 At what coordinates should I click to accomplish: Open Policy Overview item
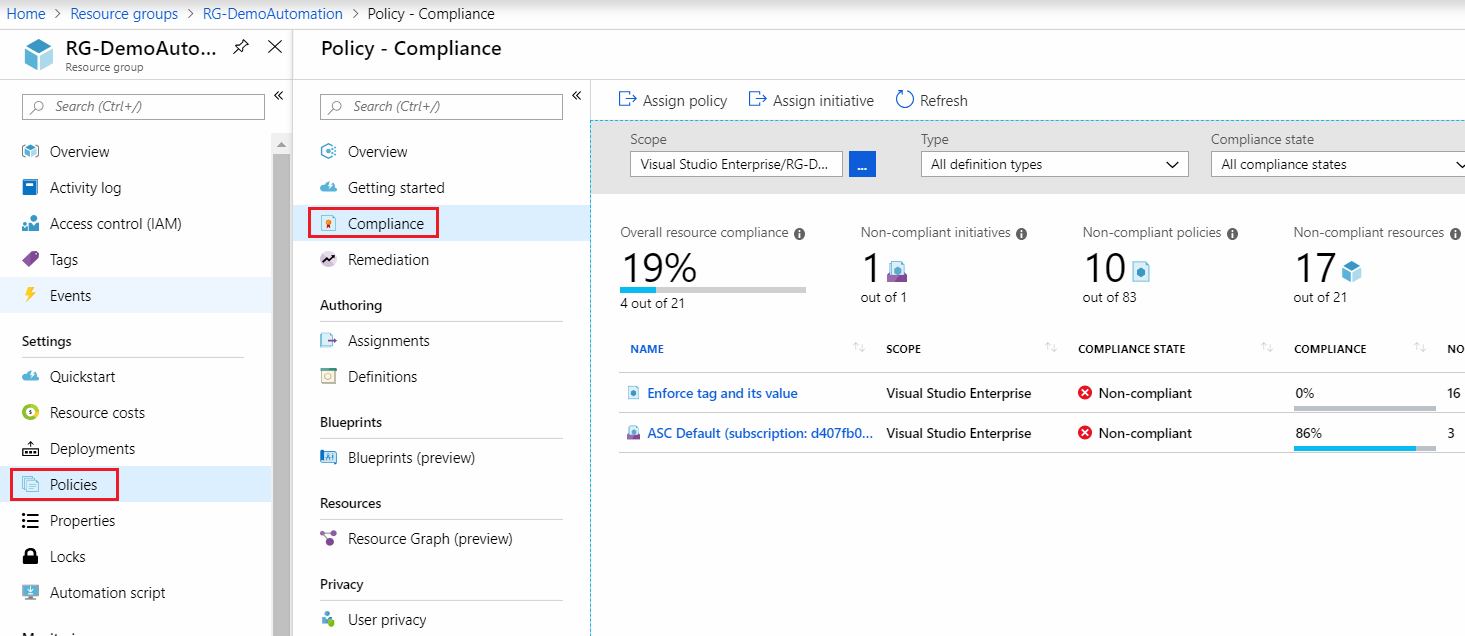378,152
